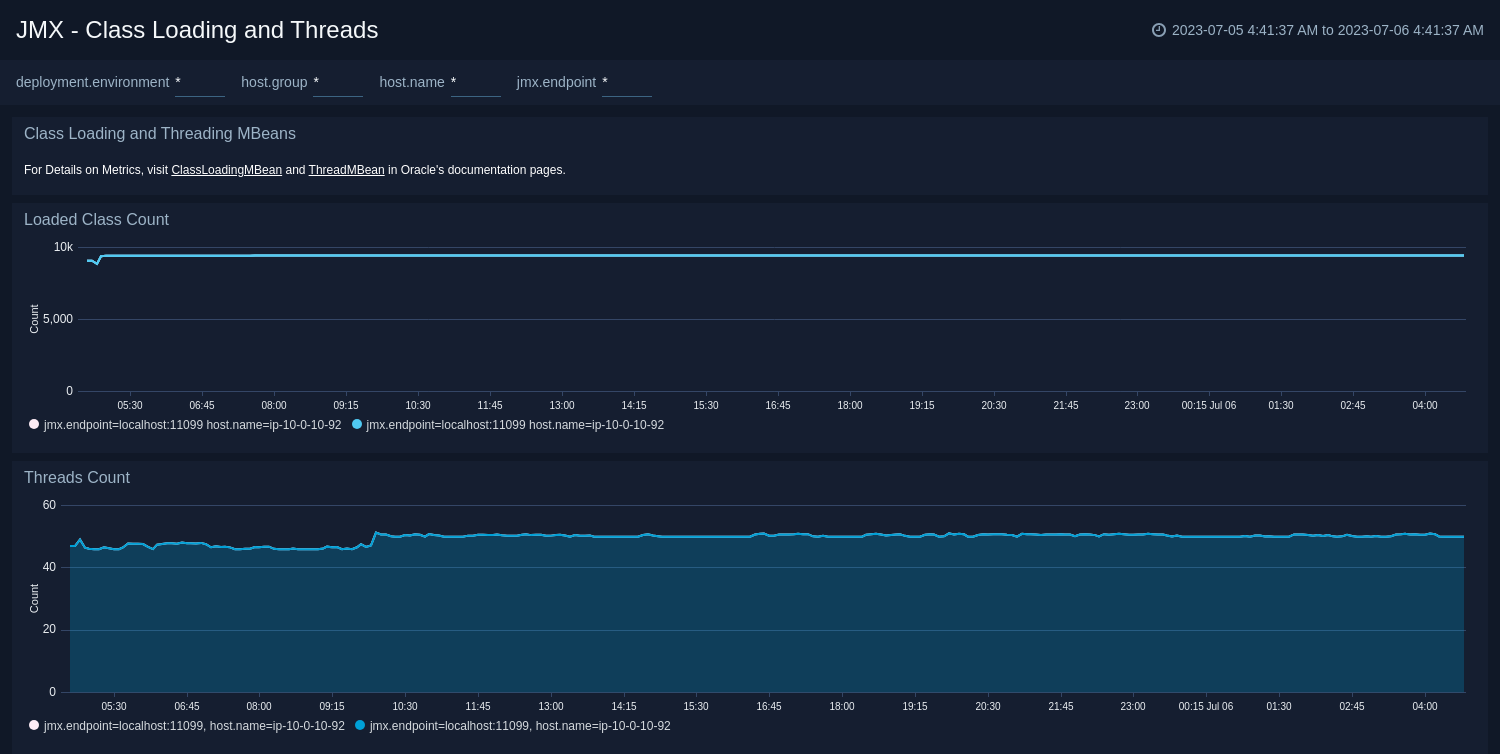Select the jmx.endpoint filter input
Screen dimensions: 1500x754
(x=627, y=83)
